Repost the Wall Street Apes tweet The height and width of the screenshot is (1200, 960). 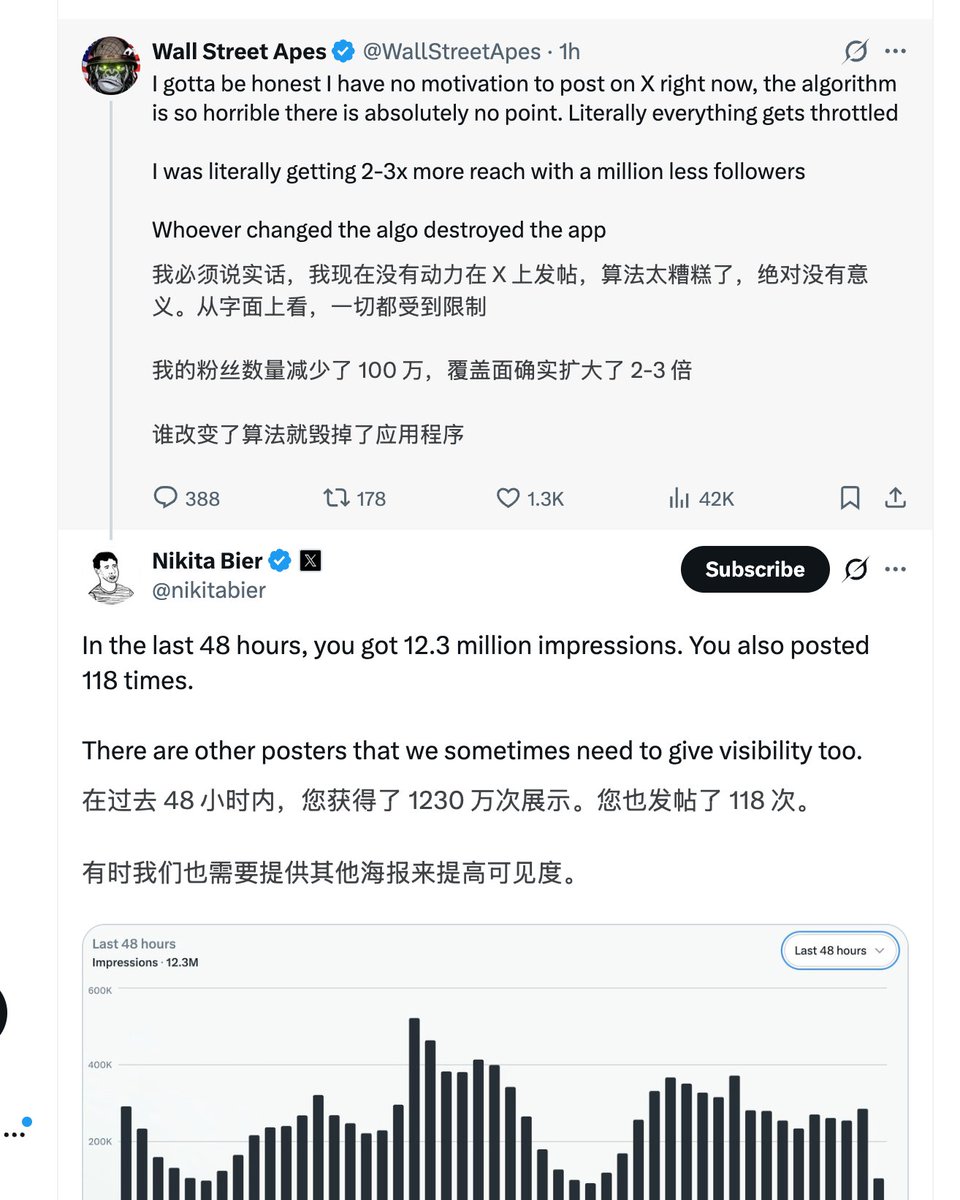337,498
